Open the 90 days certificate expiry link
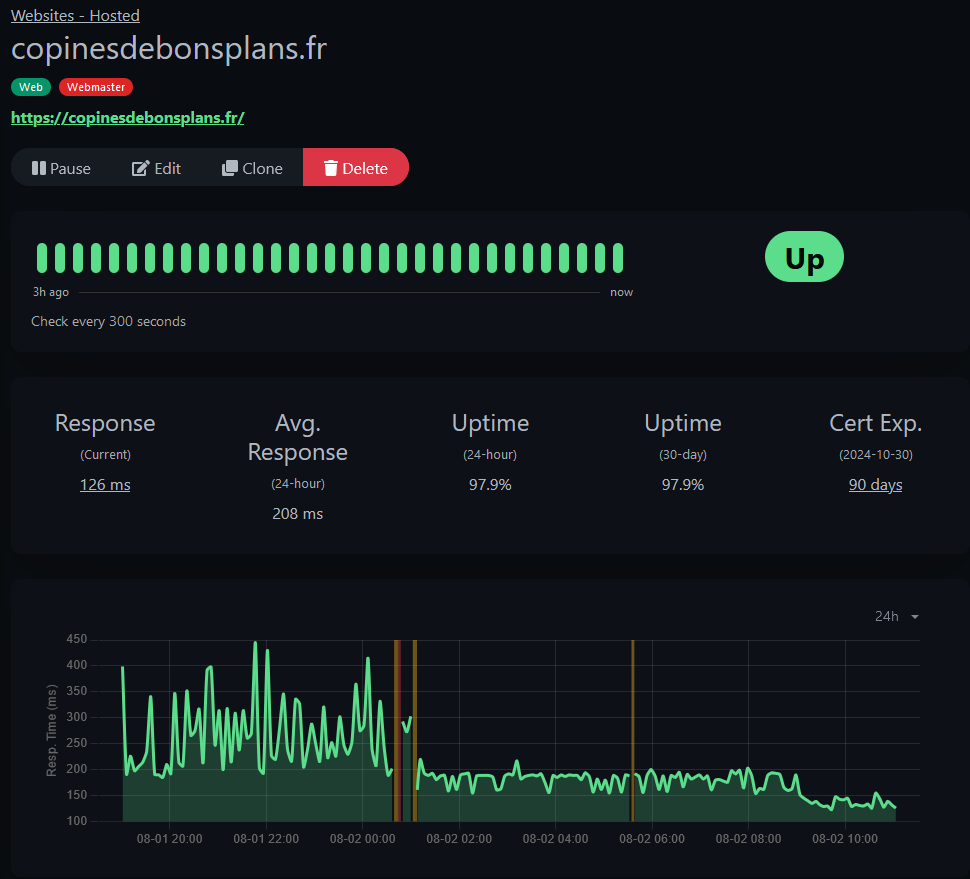Viewport: 970px width, 879px height. click(875, 484)
